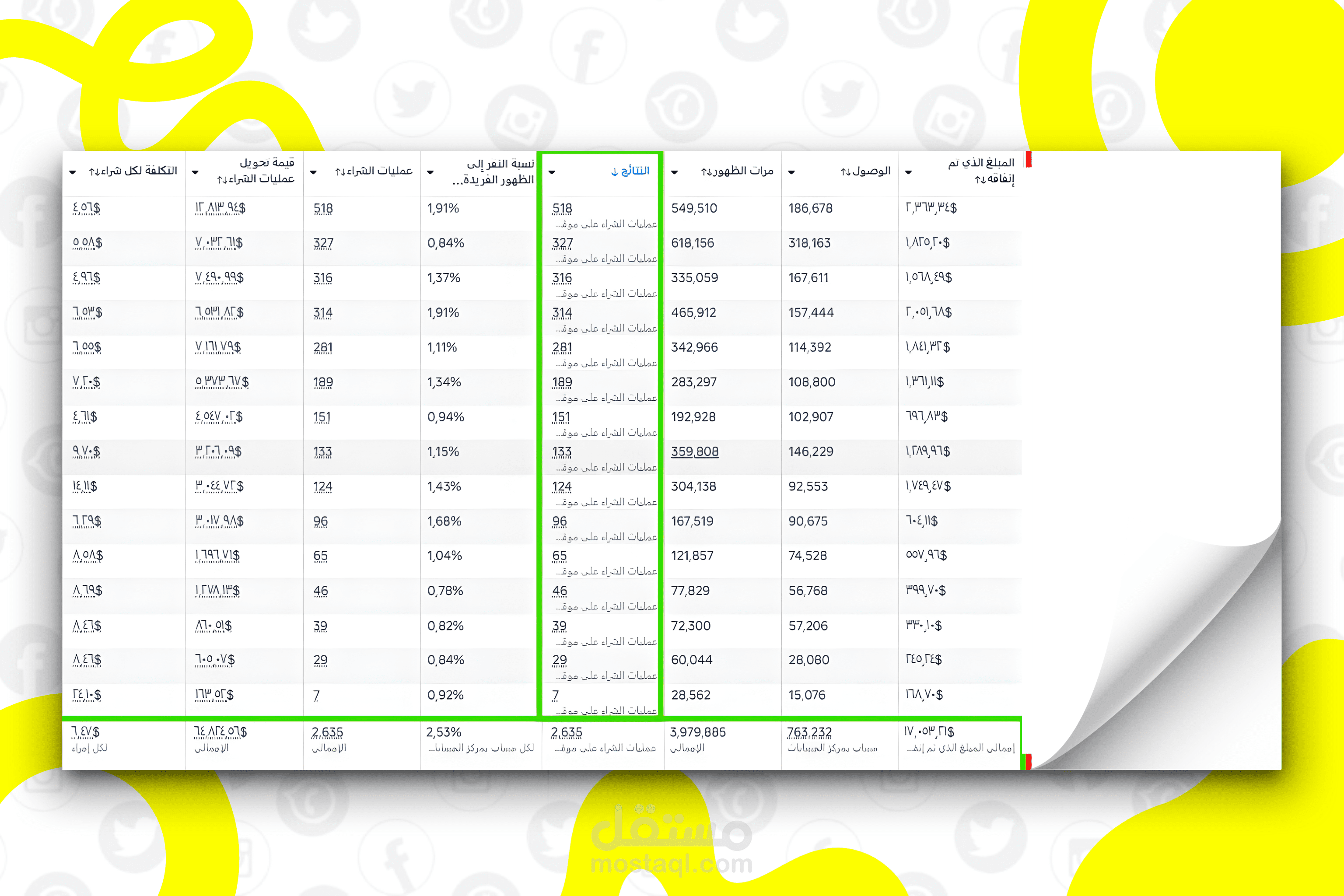Click underlined results value 518 in first row
1344x896 pixels.
(562, 209)
